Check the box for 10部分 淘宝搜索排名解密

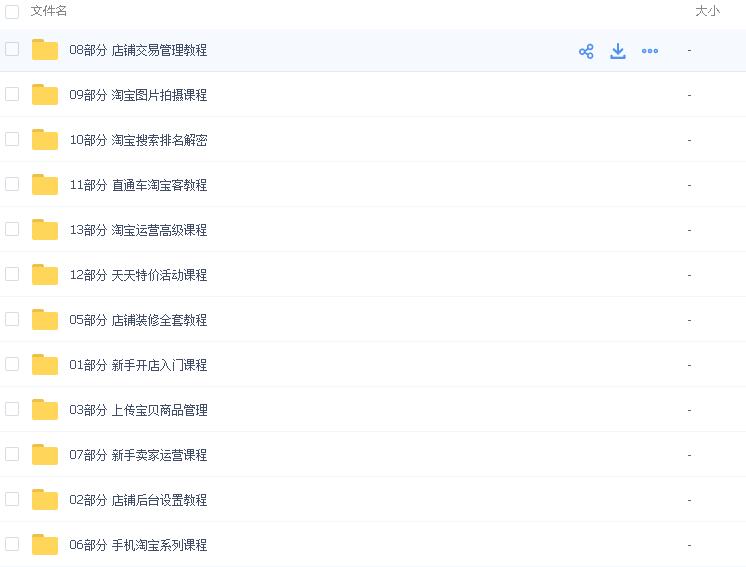pos(12,139)
